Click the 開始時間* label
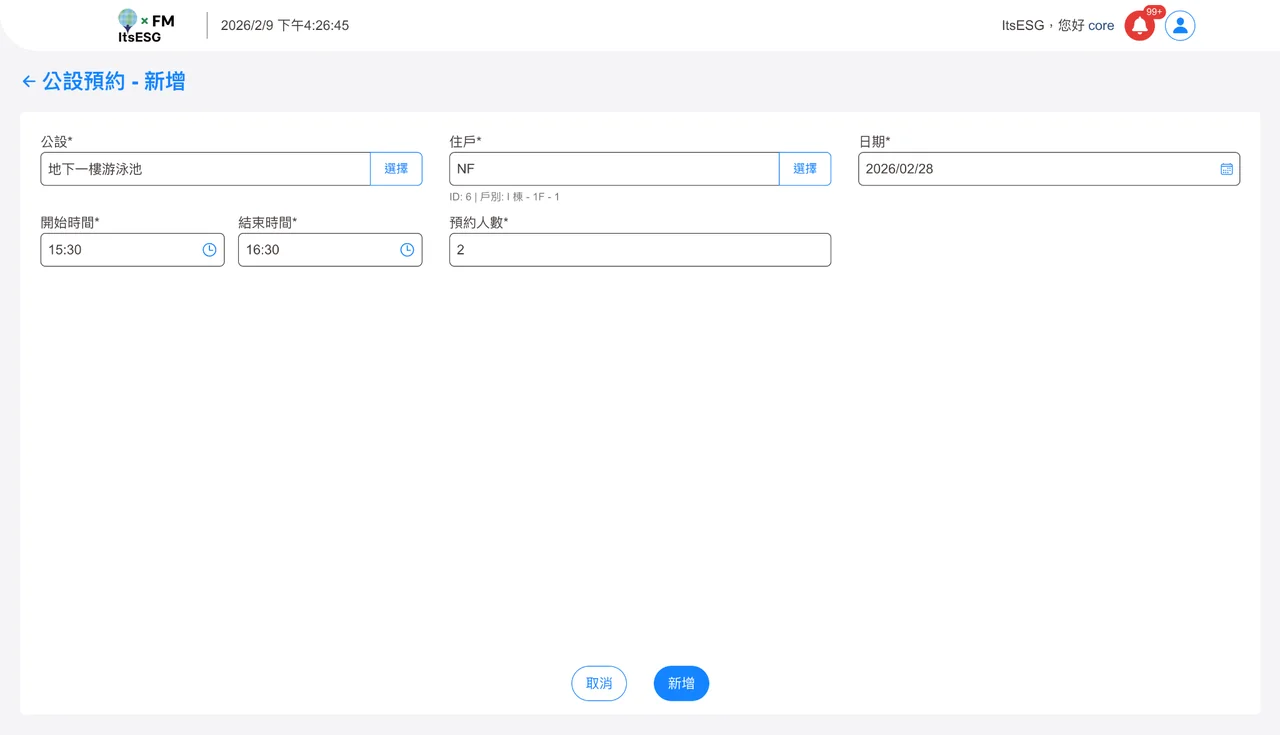Screen dimensions: 1280x735 70,223
